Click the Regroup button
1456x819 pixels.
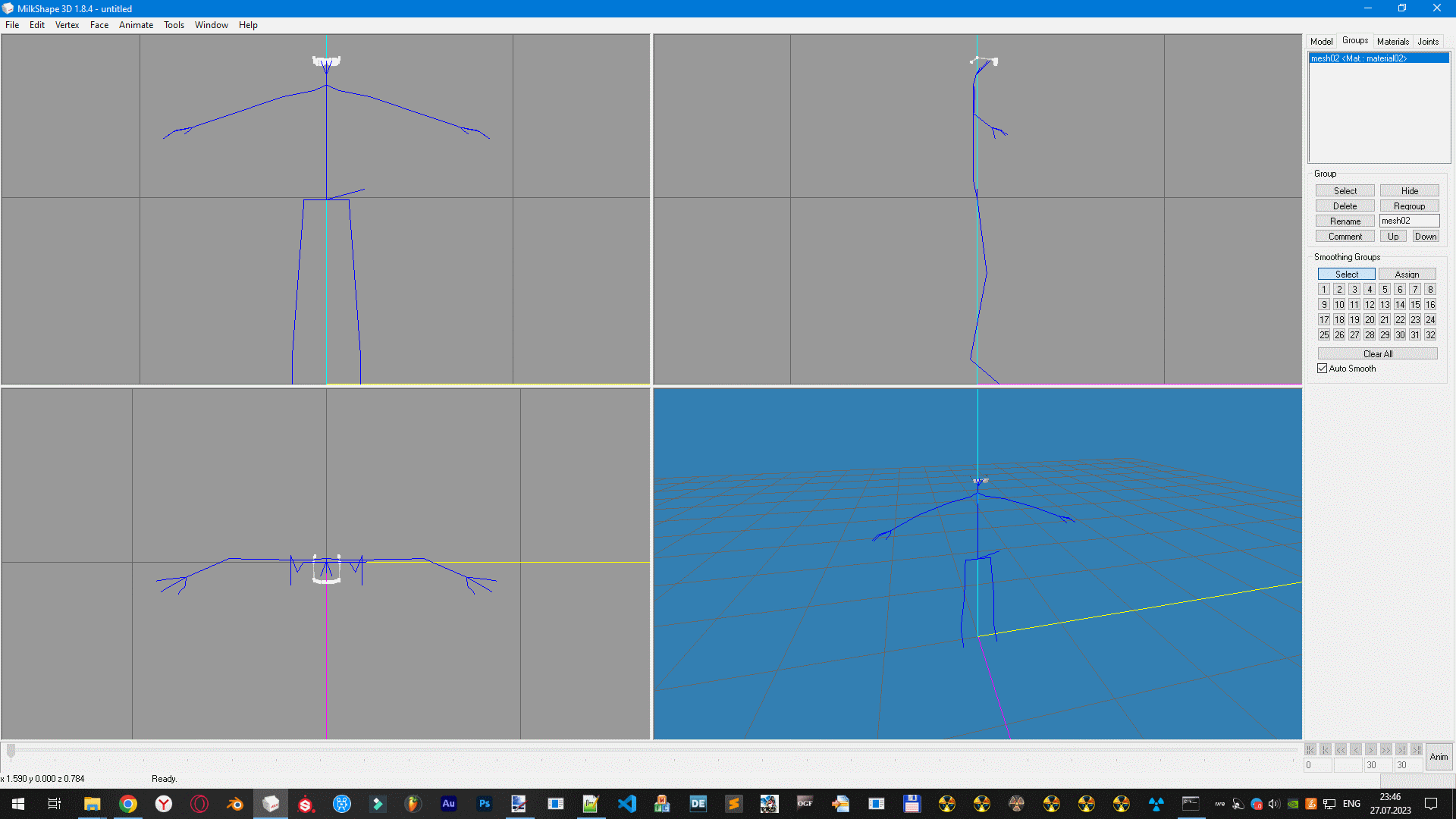click(1409, 206)
